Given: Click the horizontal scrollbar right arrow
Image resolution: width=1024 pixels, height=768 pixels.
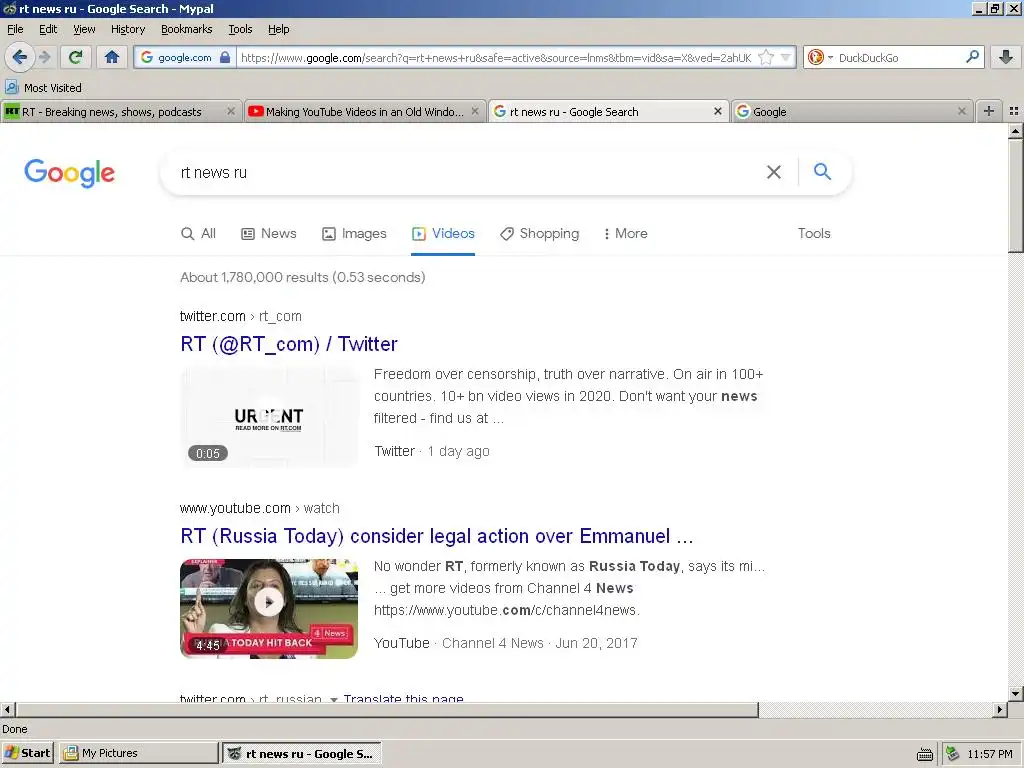Looking at the screenshot, I should coord(1000,709).
